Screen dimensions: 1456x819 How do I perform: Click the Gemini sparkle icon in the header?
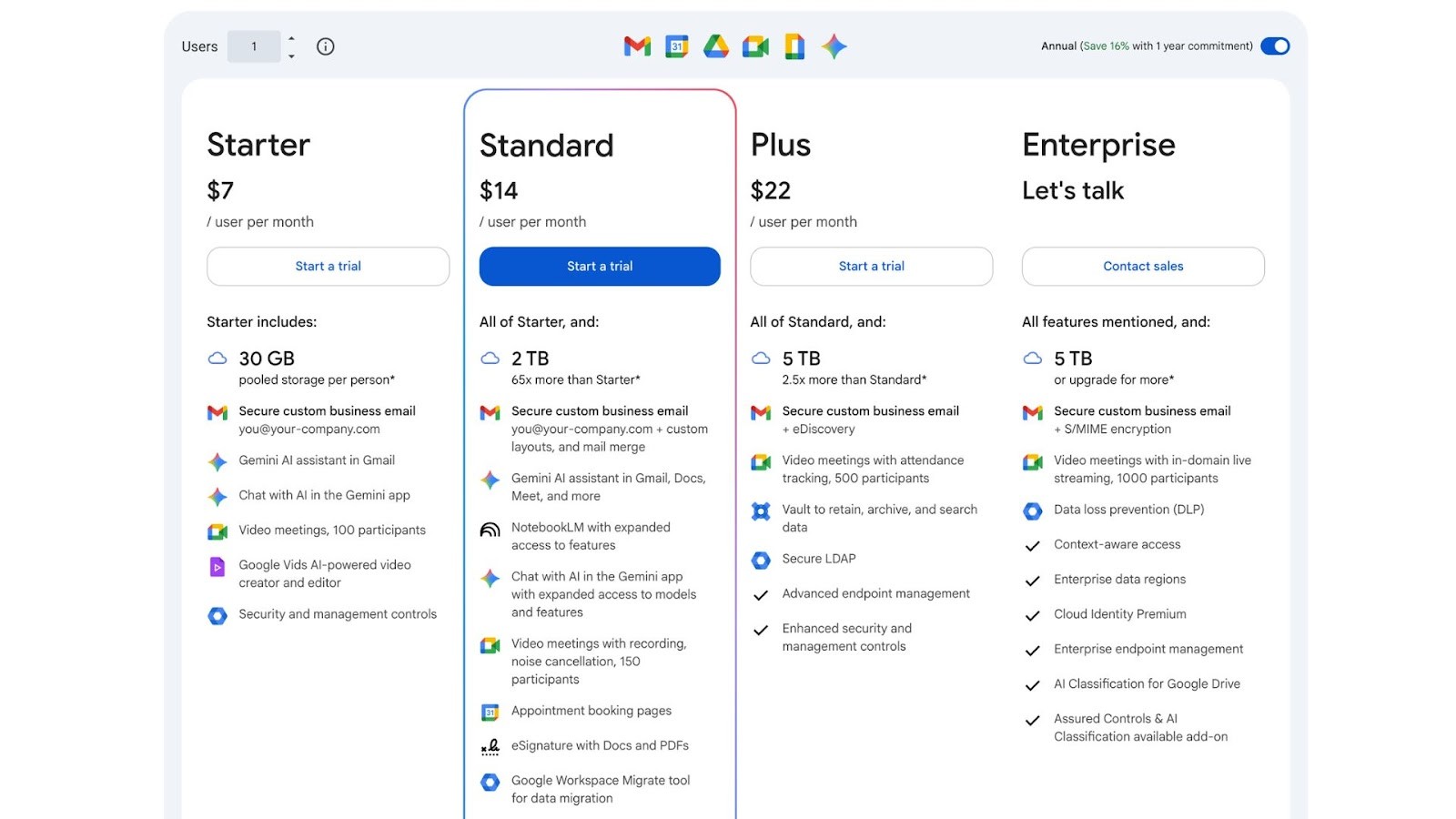click(x=834, y=46)
